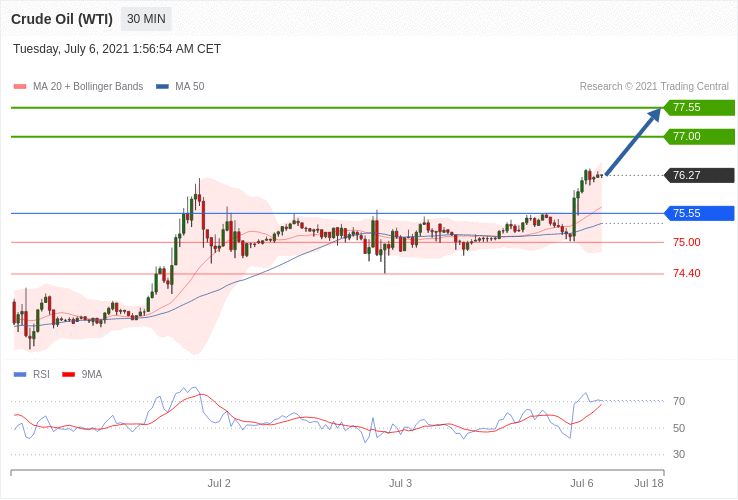The width and height of the screenshot is (738, 500).
Task: Click the blue 75.55 pivot price tag
Action: click(699, 213)
